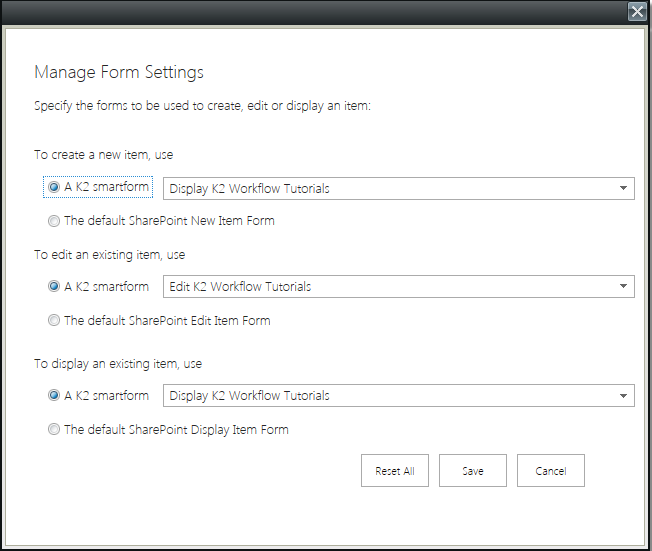Choose the default SharePoint New Item Form
652x551 pixels.
pos(53,220)
